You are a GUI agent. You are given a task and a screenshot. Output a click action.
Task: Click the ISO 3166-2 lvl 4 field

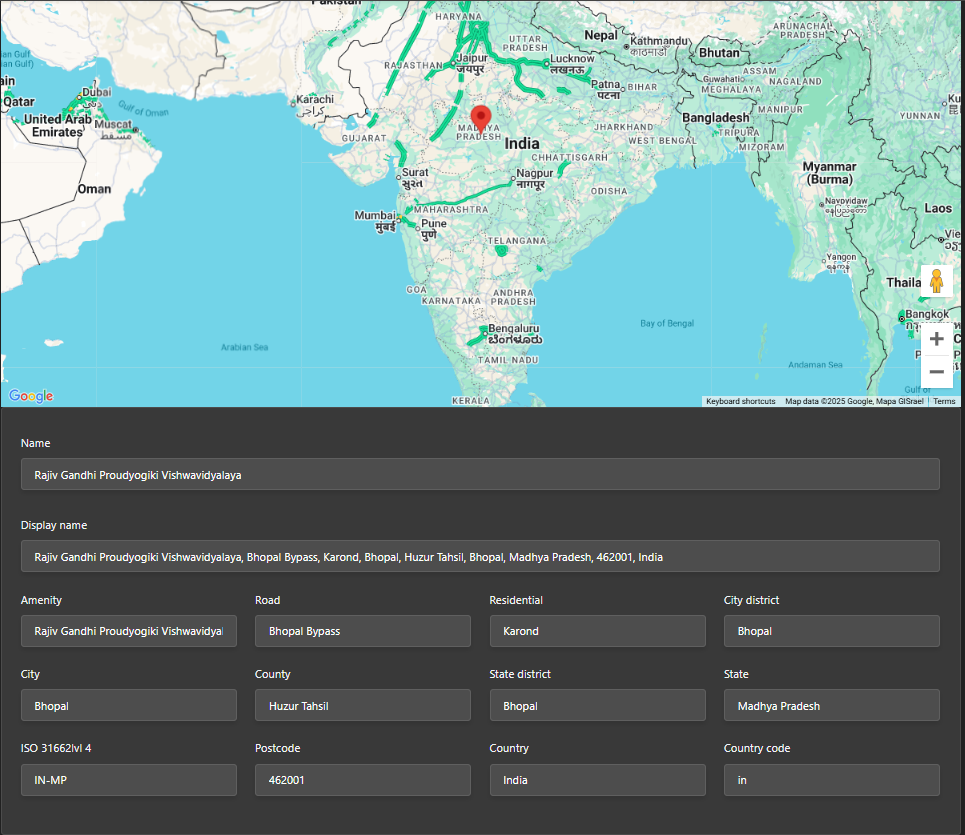129,780
